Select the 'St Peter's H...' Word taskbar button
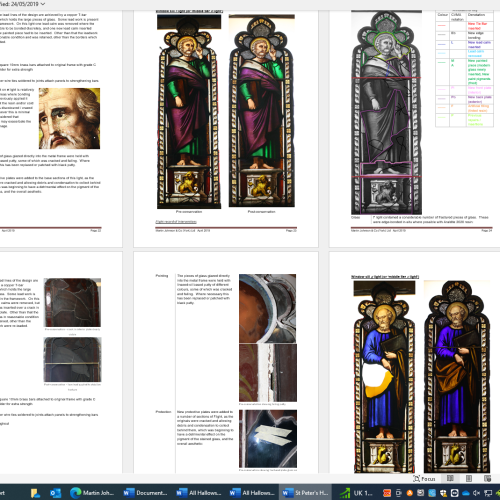 click(x=305, y=493)
